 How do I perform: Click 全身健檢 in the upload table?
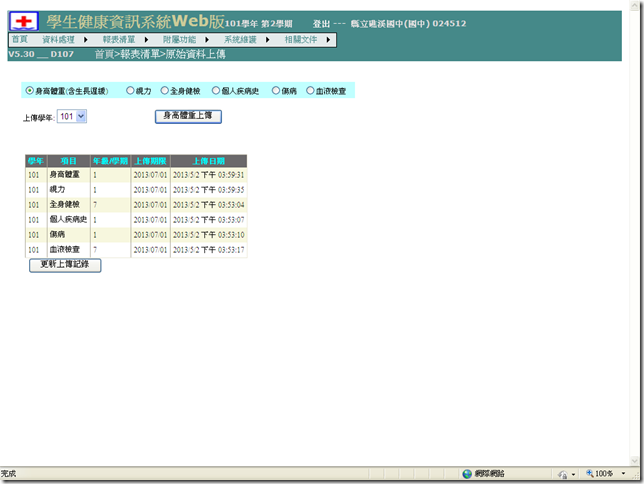click(64, 205)
